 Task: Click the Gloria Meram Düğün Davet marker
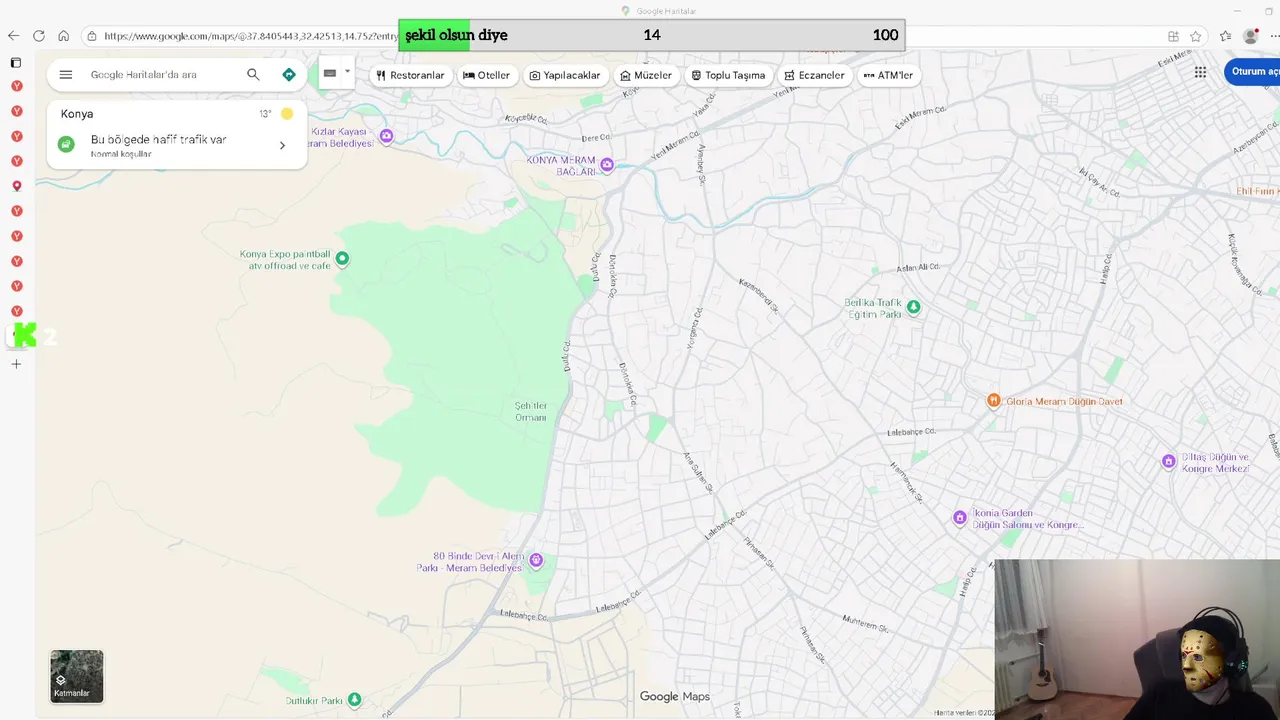coord(994,401)
